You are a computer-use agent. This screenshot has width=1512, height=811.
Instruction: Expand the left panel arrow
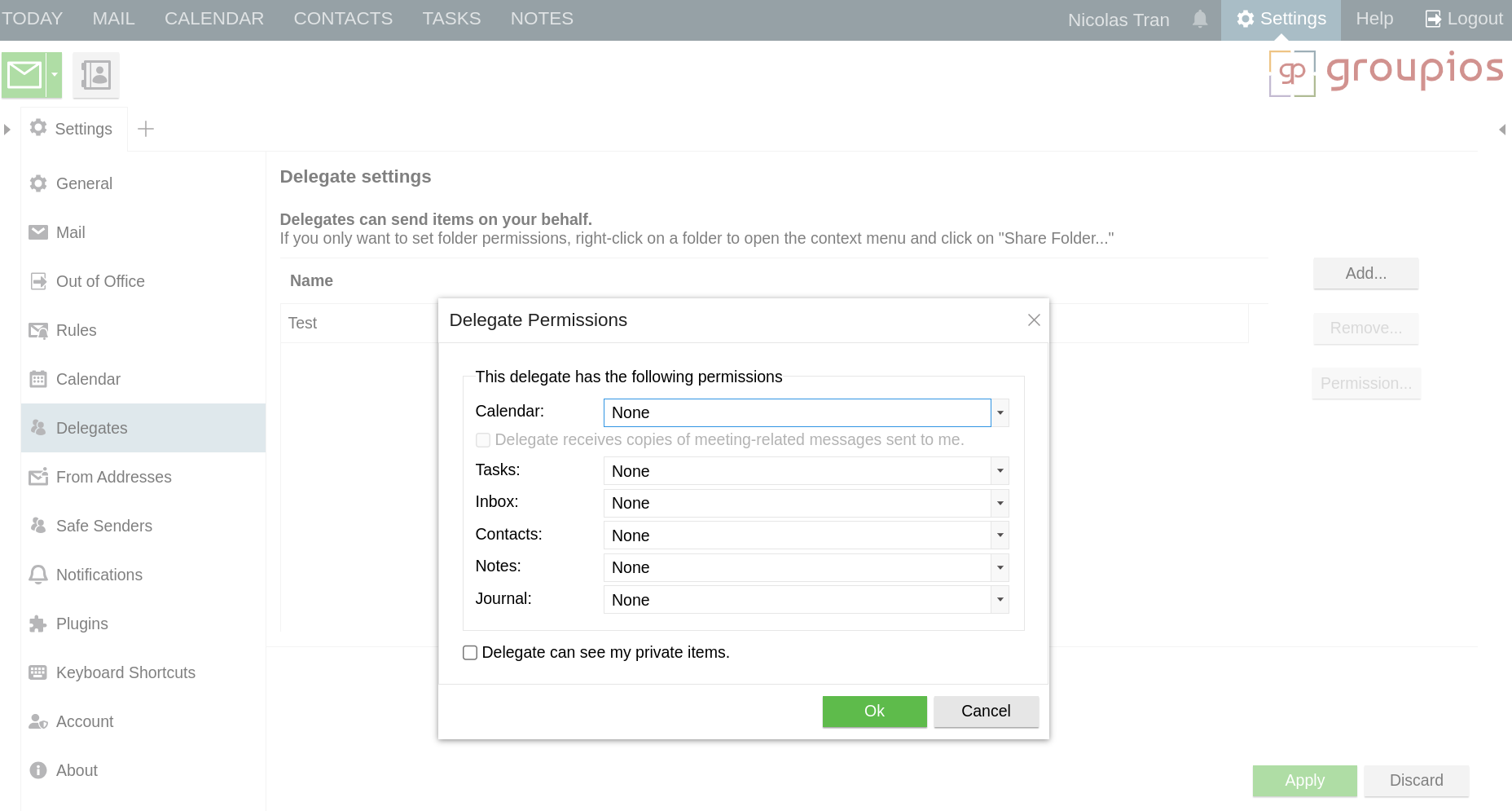click(x=7, y=130)
